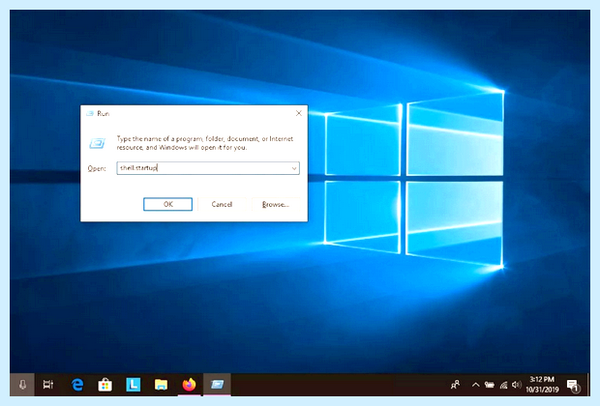Open the volume control tray icon
600x406 pixels.
tap(517, 385)
